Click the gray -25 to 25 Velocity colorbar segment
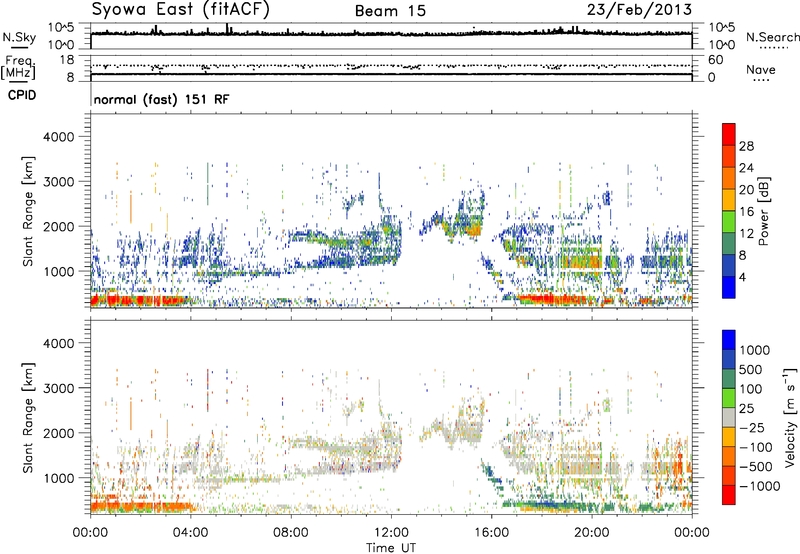 tap(729, 418)
